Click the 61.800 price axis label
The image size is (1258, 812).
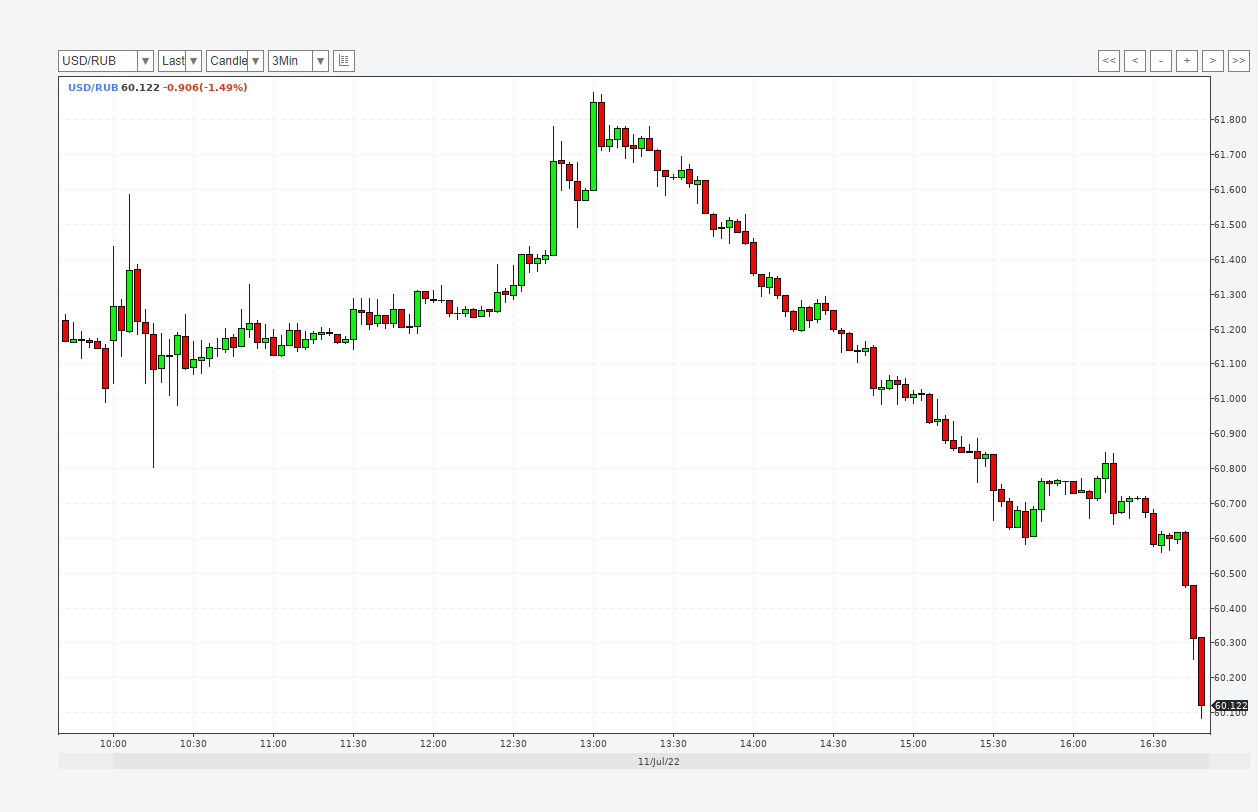1229,120
